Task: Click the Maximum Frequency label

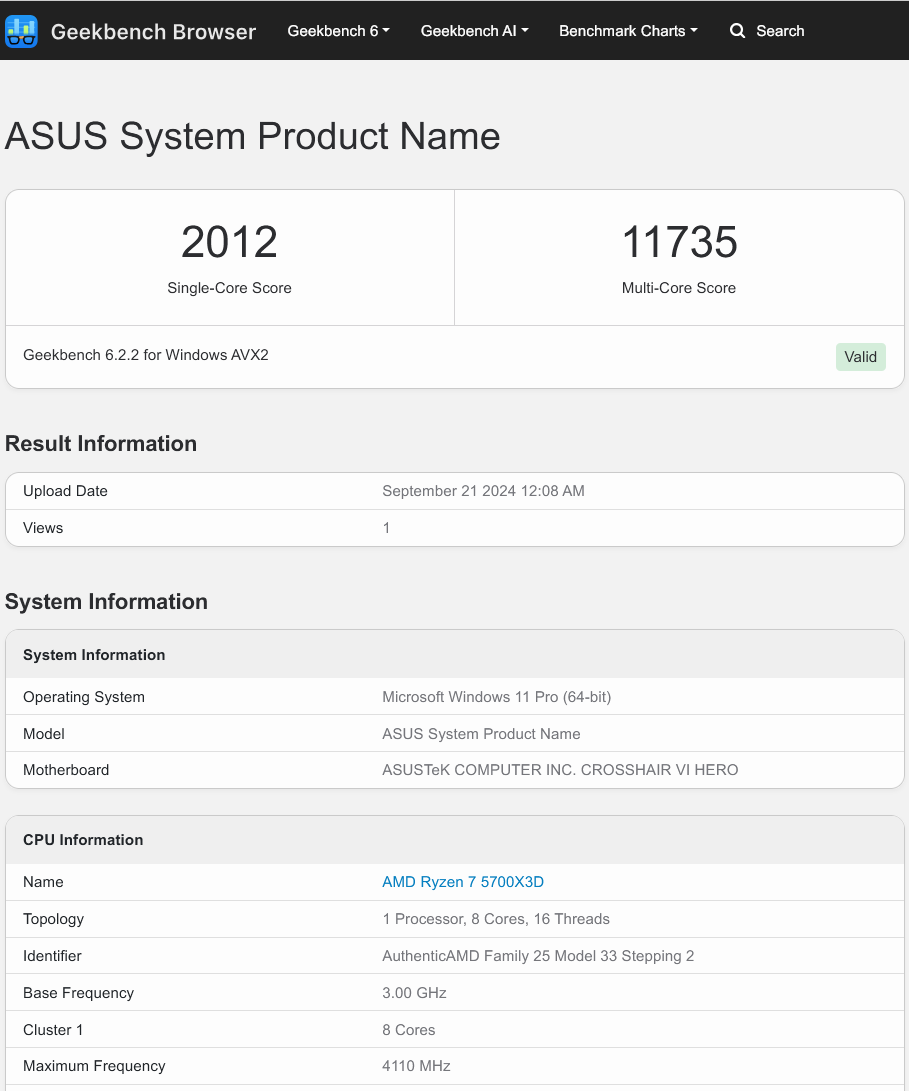Action: 94,1066
